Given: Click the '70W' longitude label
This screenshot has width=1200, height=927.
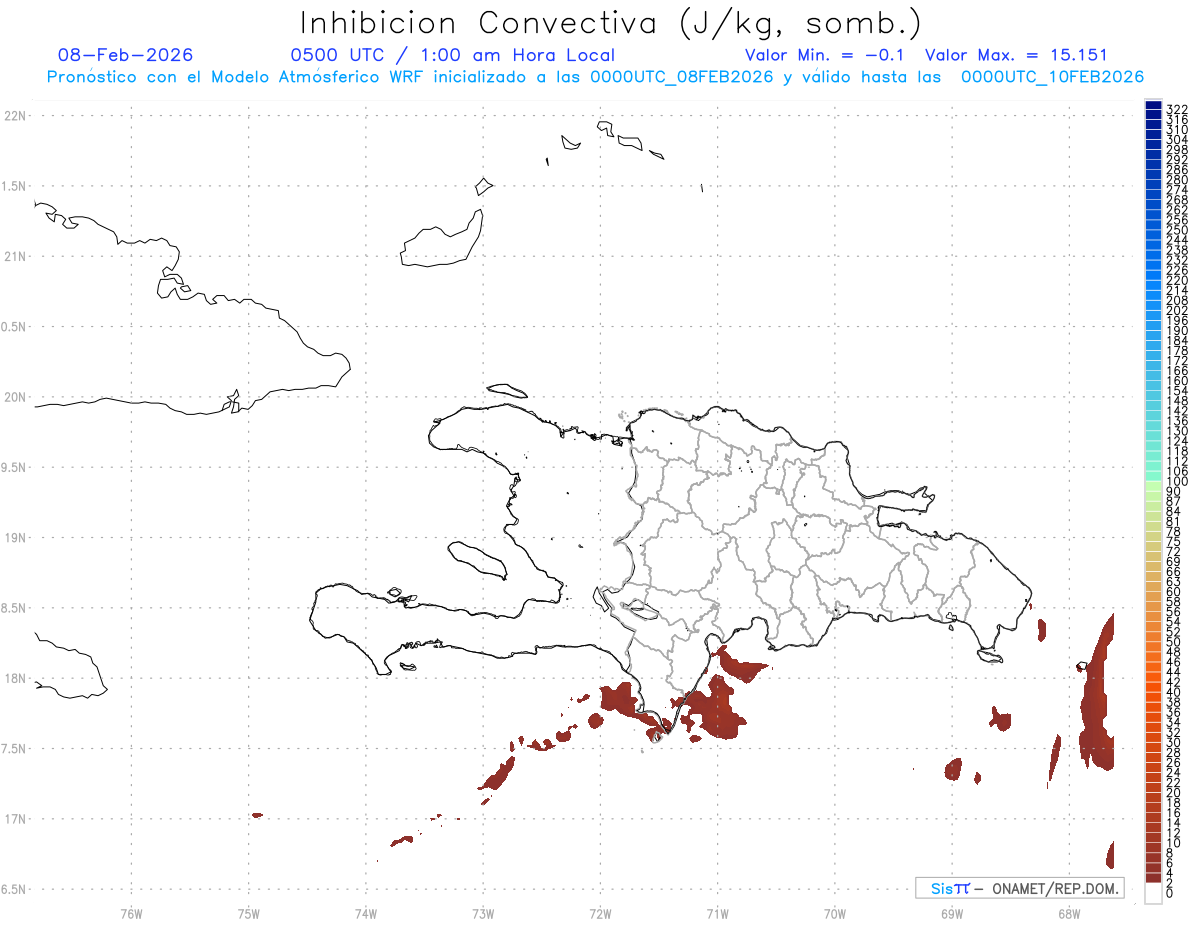Looking at the screenshot, I should pos(835,913).
